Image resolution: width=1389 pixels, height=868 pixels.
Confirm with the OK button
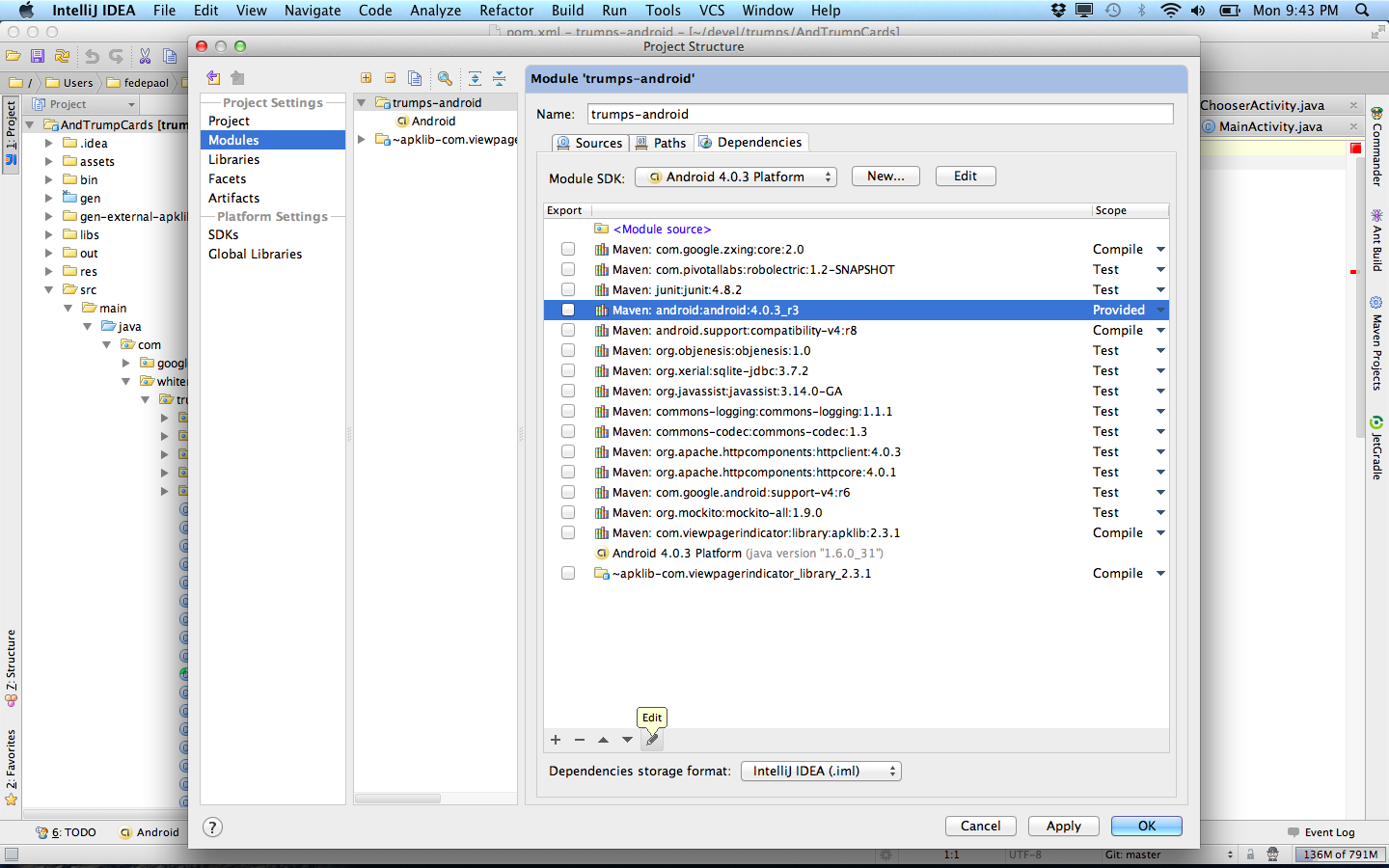tap(1147, 827)
